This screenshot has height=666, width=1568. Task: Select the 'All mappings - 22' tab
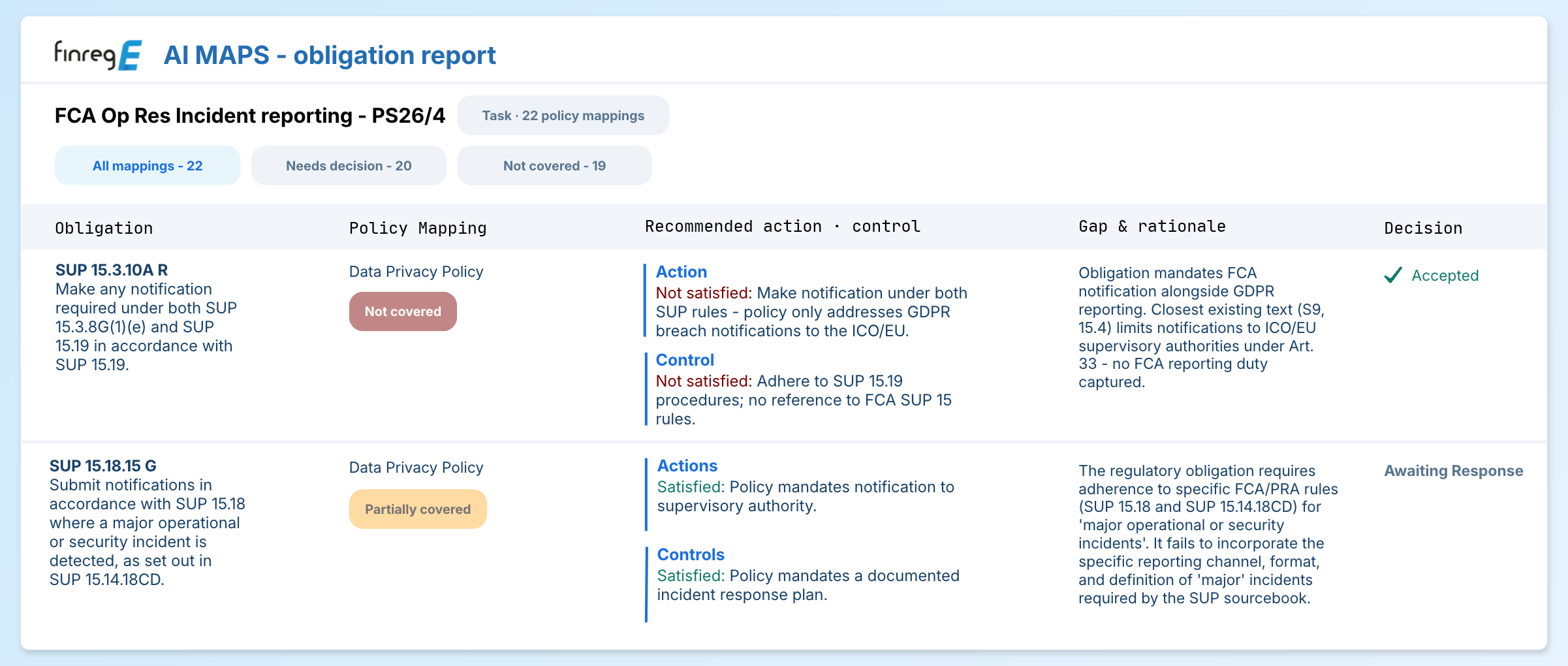[x=148, y=166]
